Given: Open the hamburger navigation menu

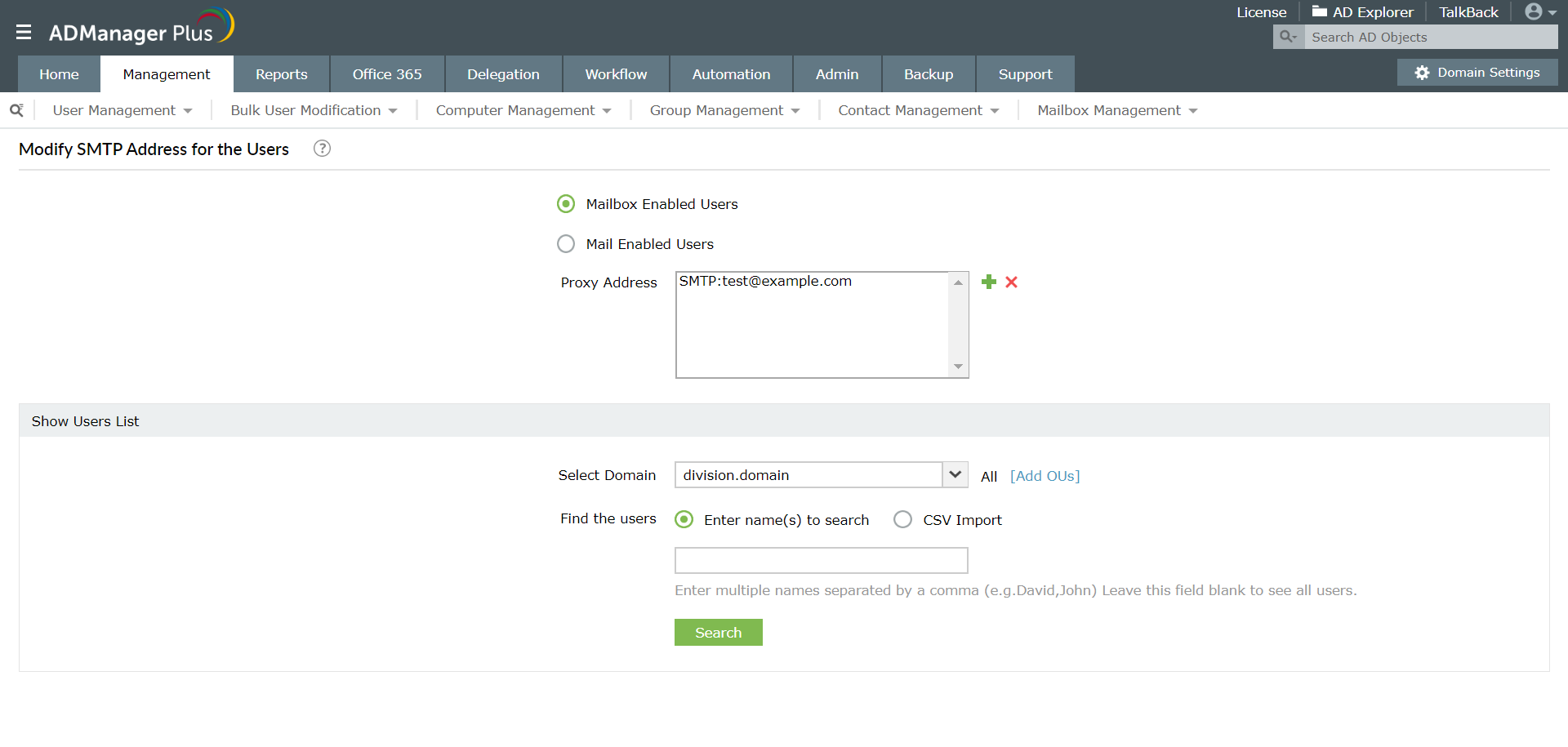Looking at the screenshot, I should pos(24,32).
